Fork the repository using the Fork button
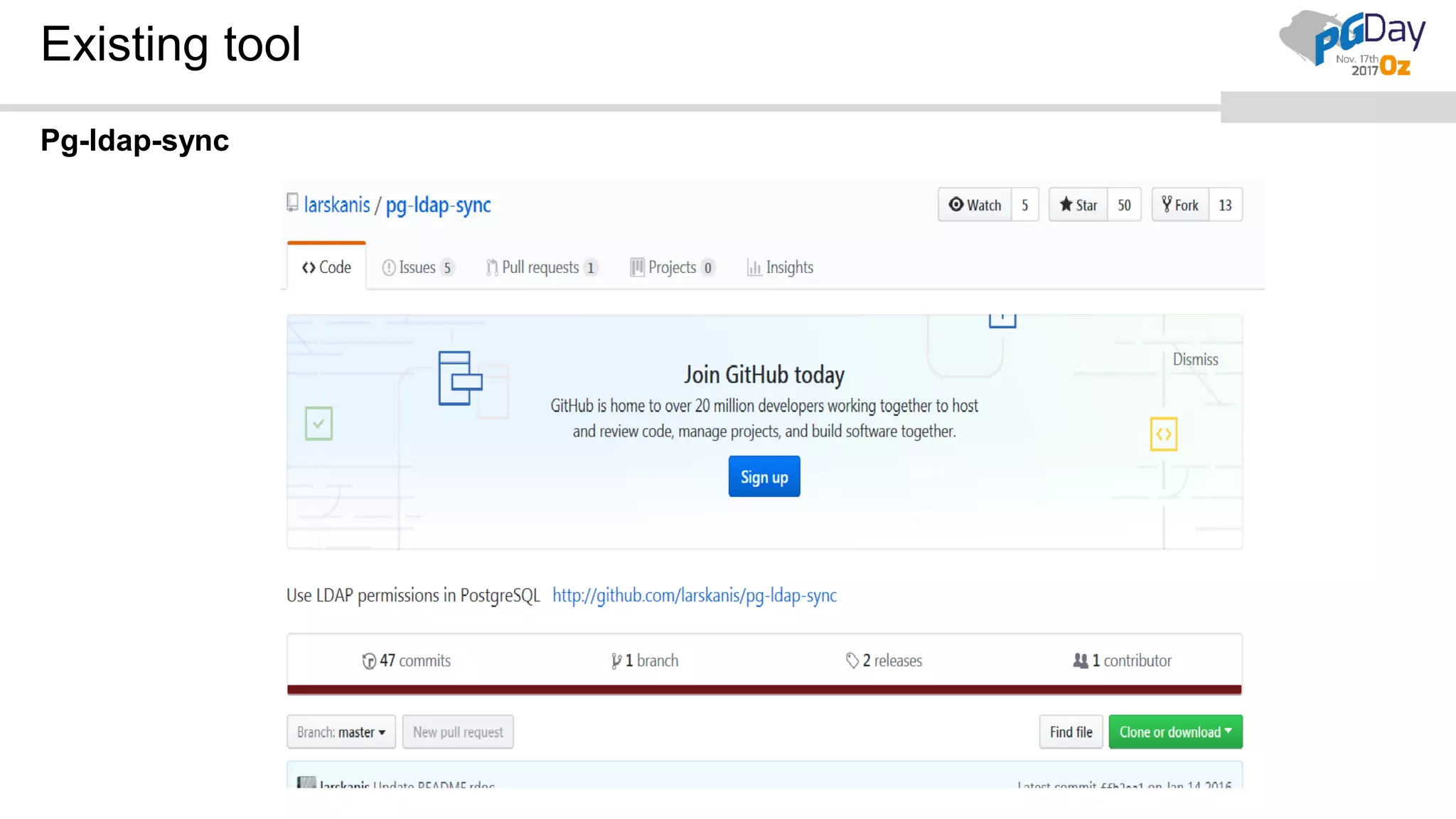This screenshot has width=1456, height=819. 1180,205
